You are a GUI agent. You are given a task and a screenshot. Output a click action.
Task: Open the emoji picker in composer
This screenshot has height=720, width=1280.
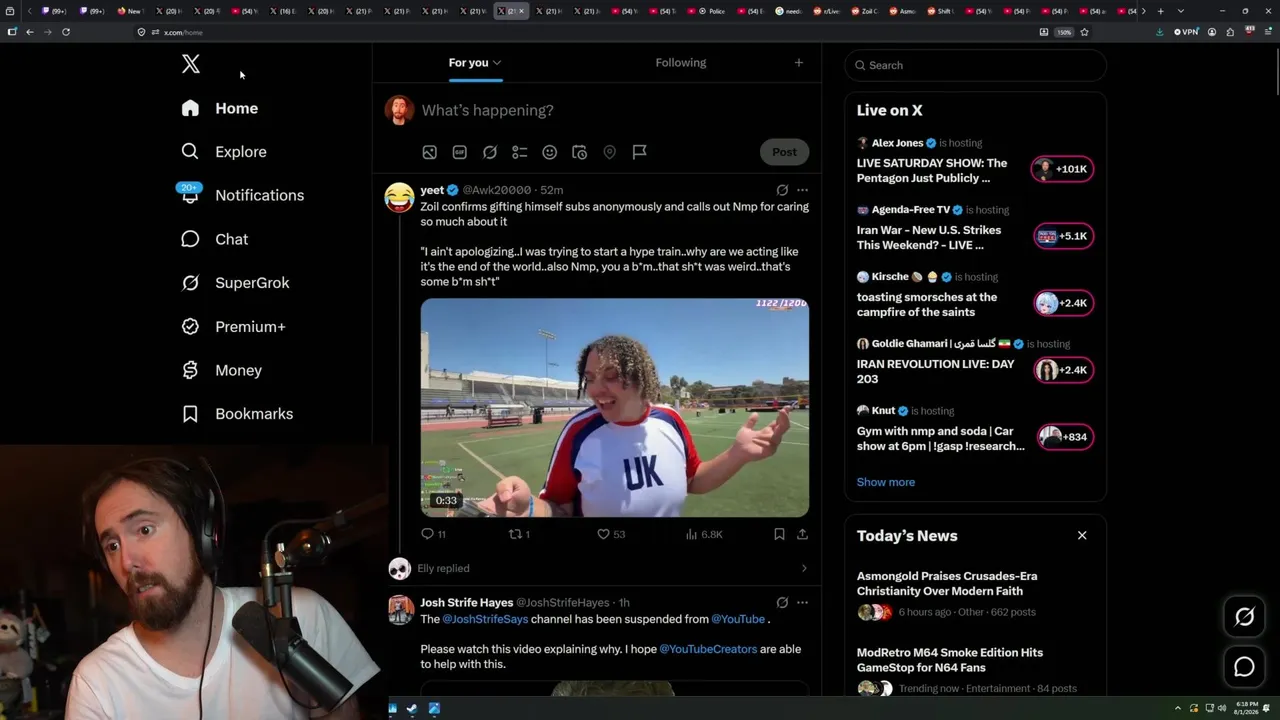[549, 152]
